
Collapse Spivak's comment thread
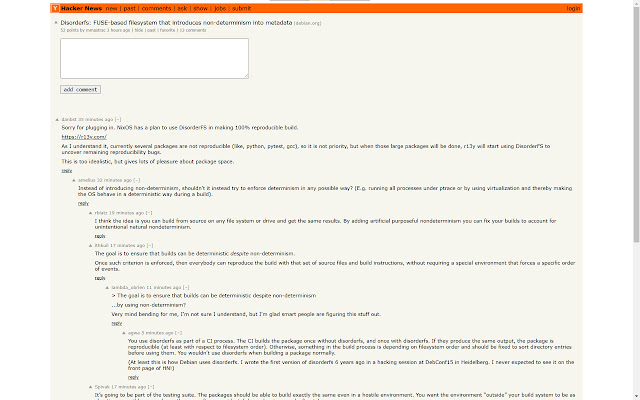[x=151, y=387]
